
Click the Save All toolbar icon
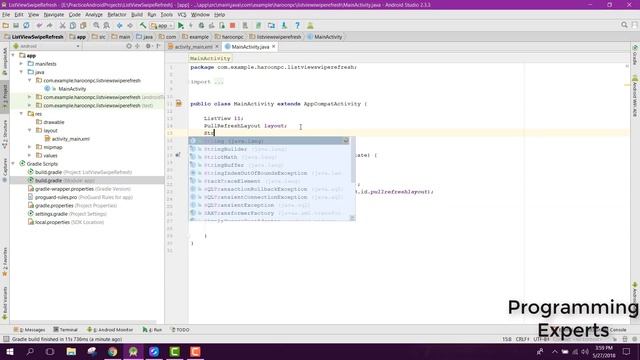point(16,25)
